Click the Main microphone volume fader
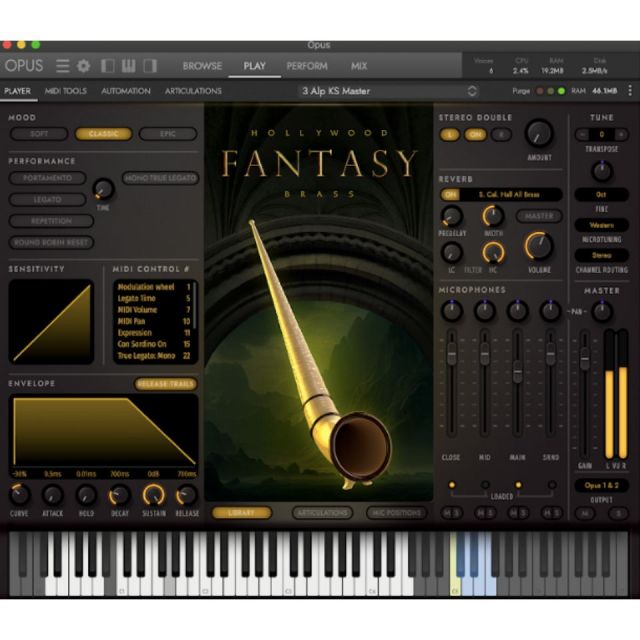The height and width of the screenshot is (640, 640). click(x=518, y=372)
